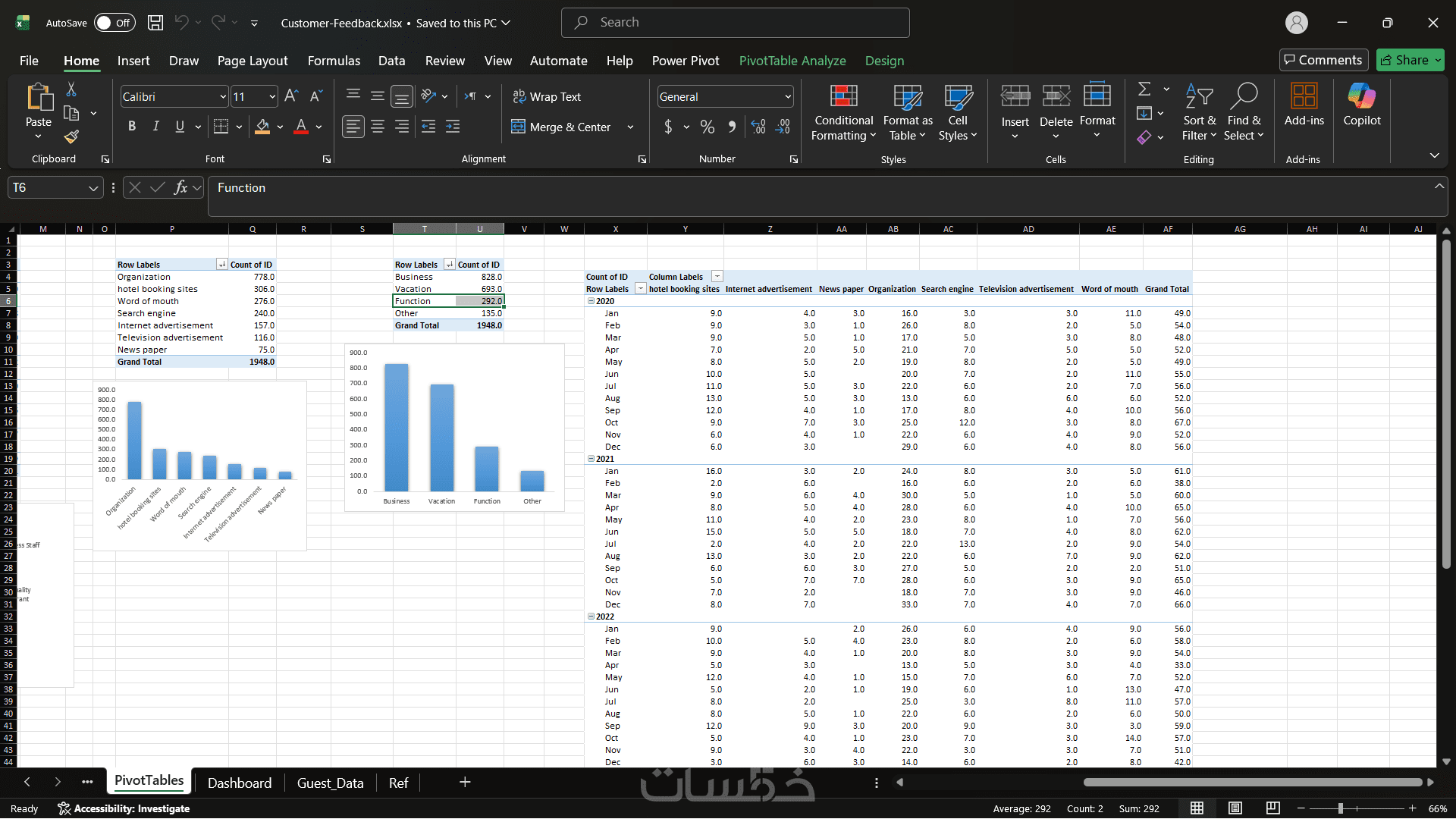Collapse the 2020 group in pivot table
The height and width of the screenshot is (819, 1456).
tap(591, 301)
